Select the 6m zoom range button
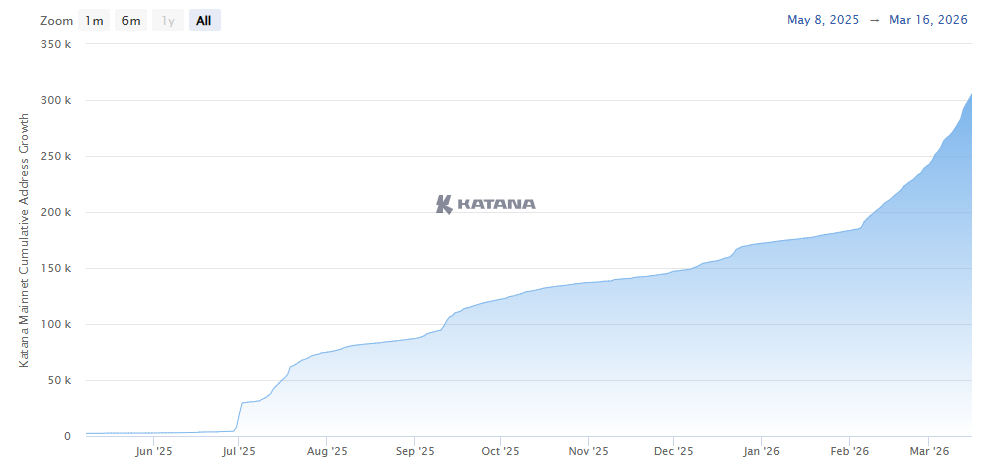This screenshot has height=473, width=986. point(131,20)
